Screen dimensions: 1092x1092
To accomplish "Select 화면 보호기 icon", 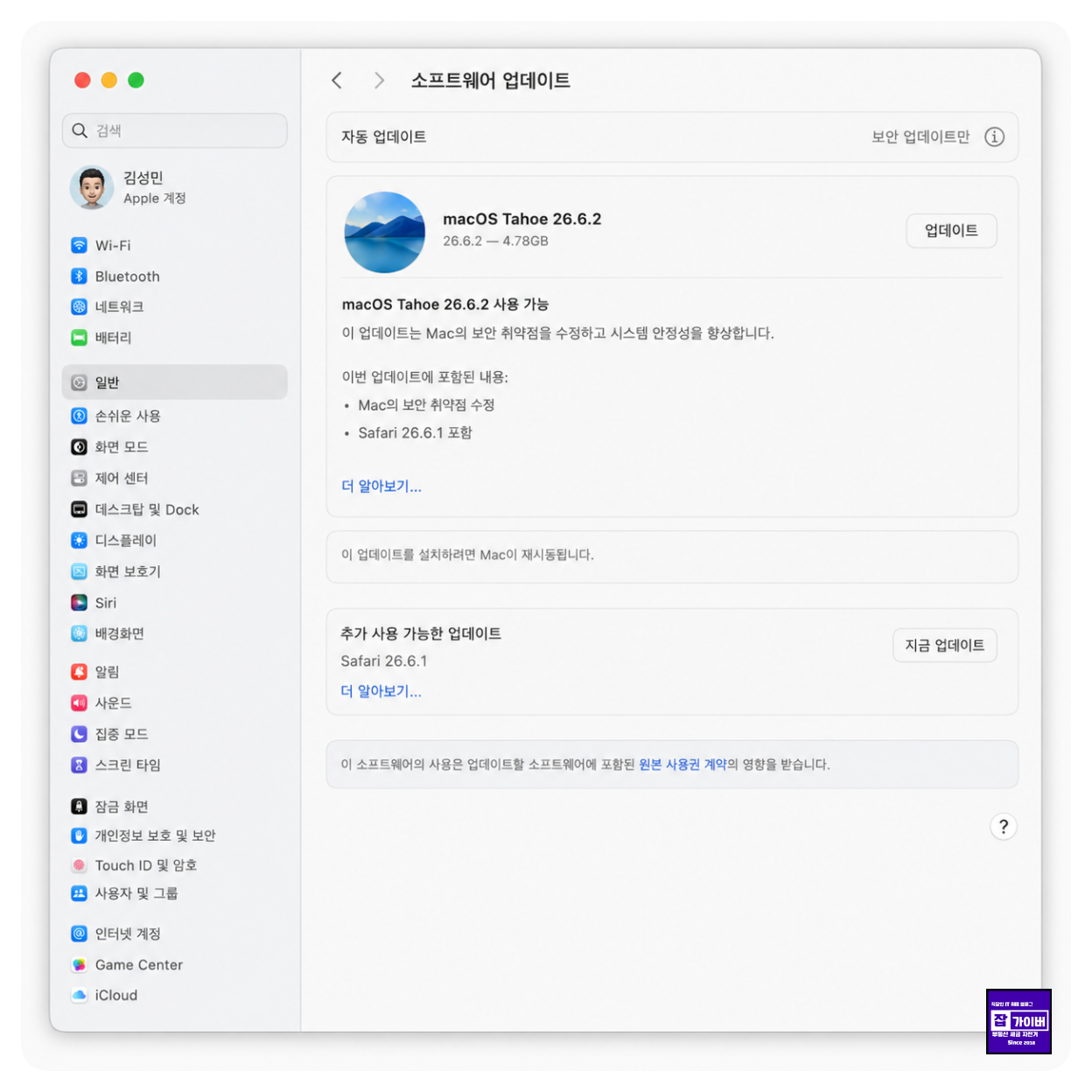I will coord(79,571).
